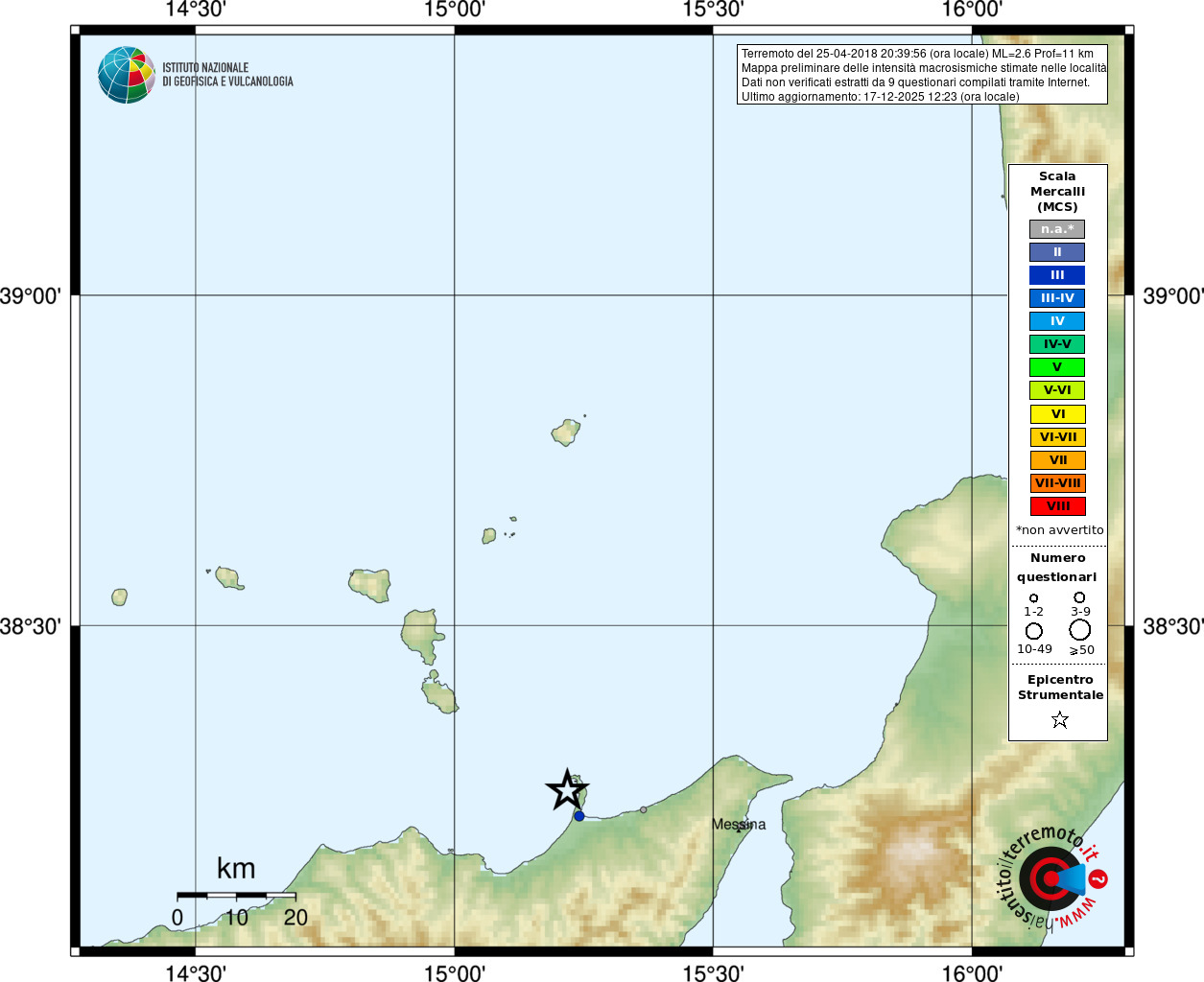The image size is (1204, 982).
Task: Click 'Numero questionari' legend heading
Action: coord(1057,568)
